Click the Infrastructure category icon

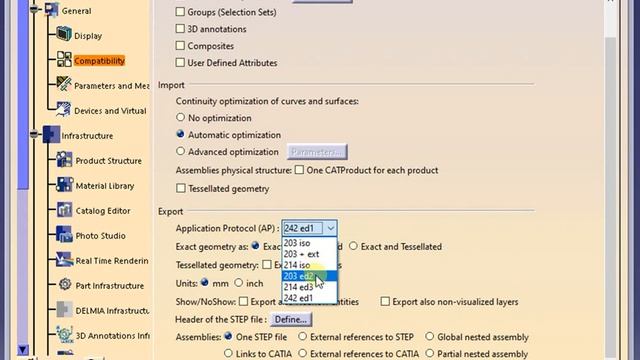51,134
